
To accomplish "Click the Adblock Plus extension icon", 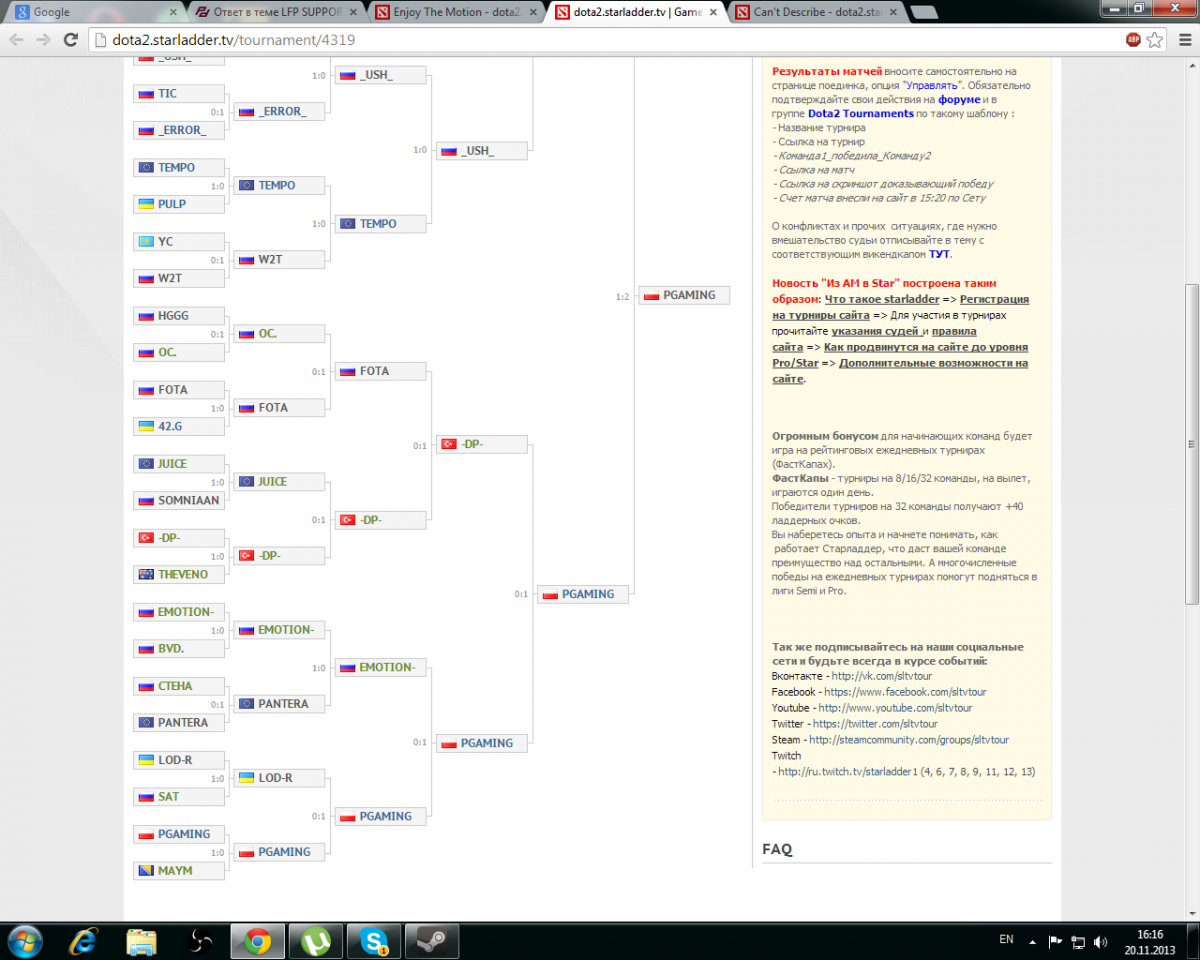I will click(x=1133, y=40).
